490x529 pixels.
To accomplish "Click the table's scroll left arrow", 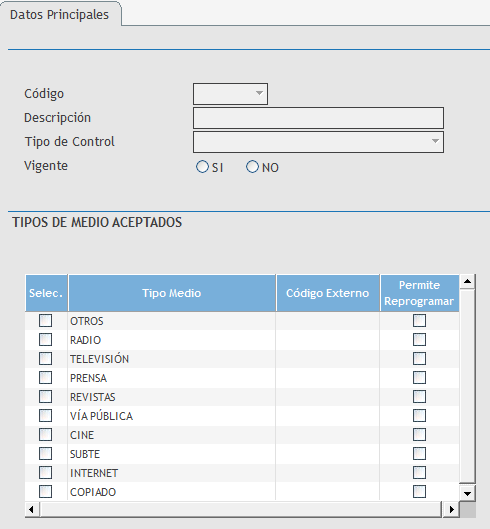I will [32, 509].
